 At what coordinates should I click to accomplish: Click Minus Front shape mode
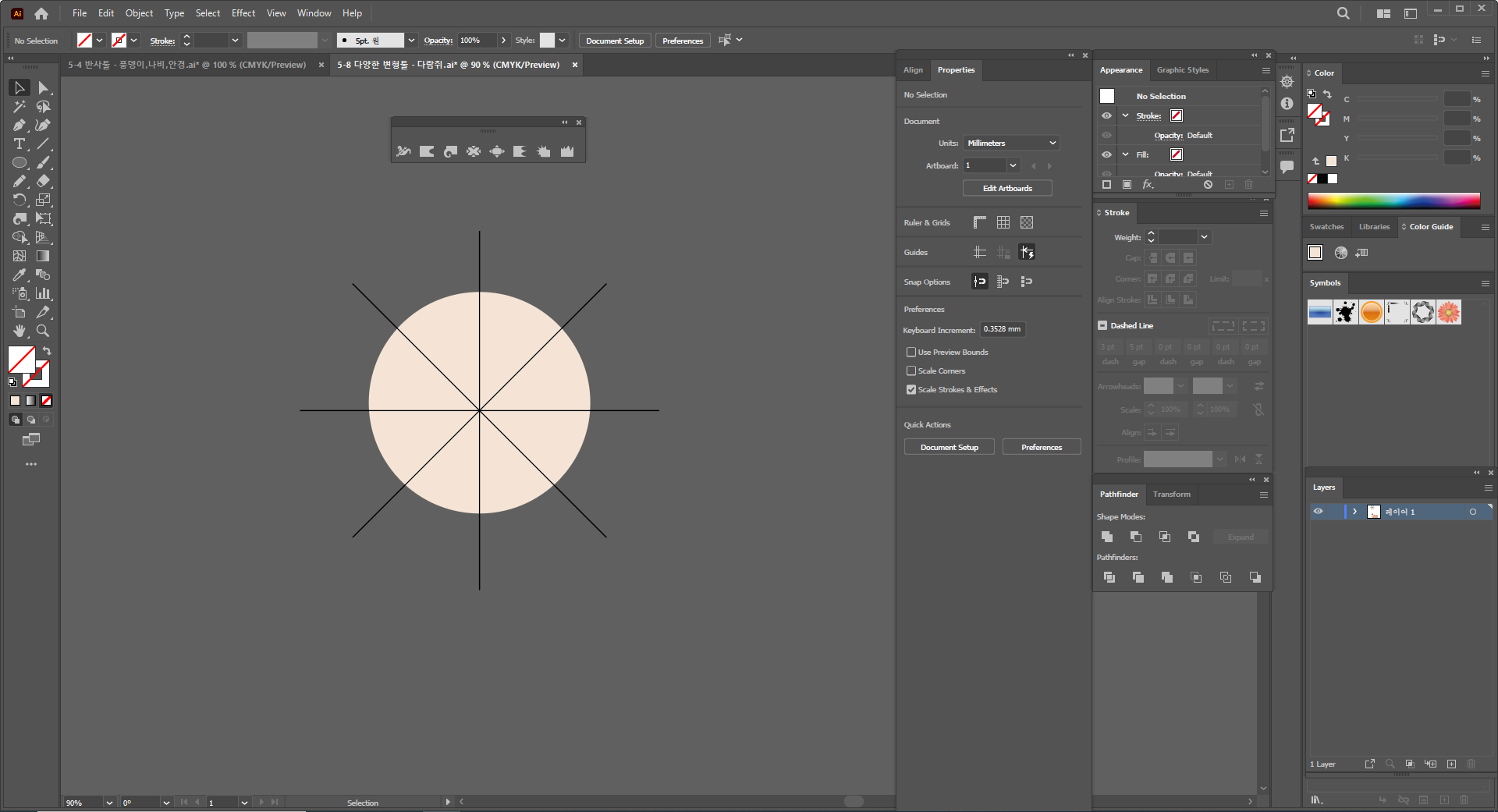1136,537
